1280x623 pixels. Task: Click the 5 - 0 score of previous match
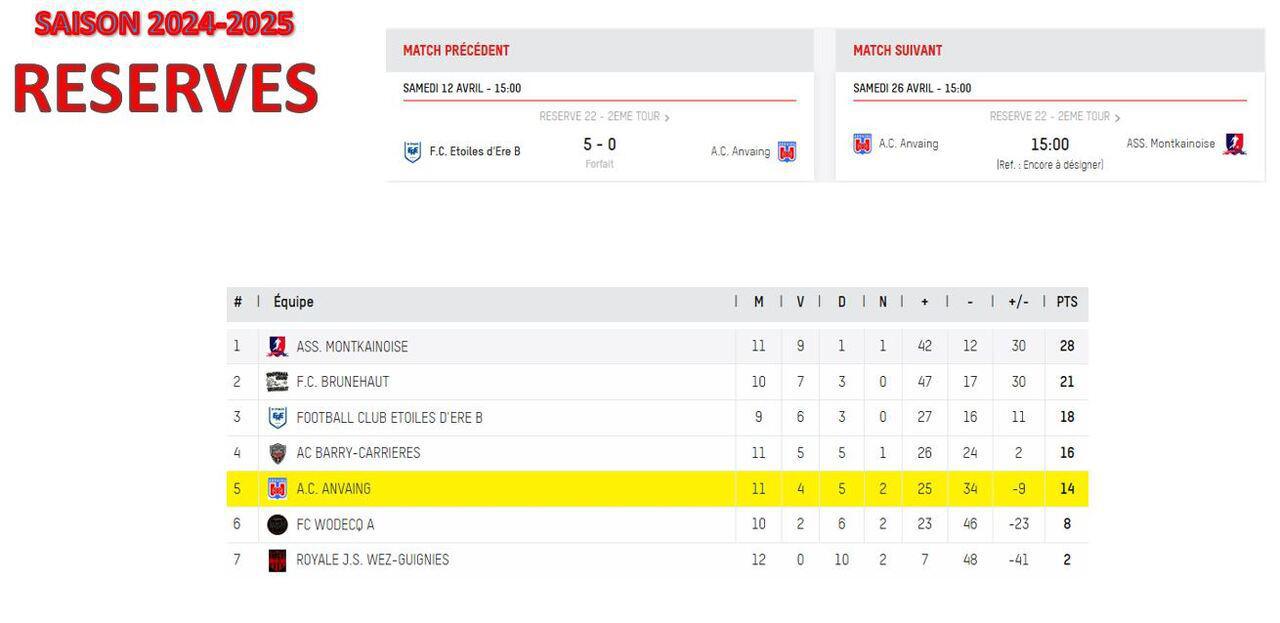[600, 144]
